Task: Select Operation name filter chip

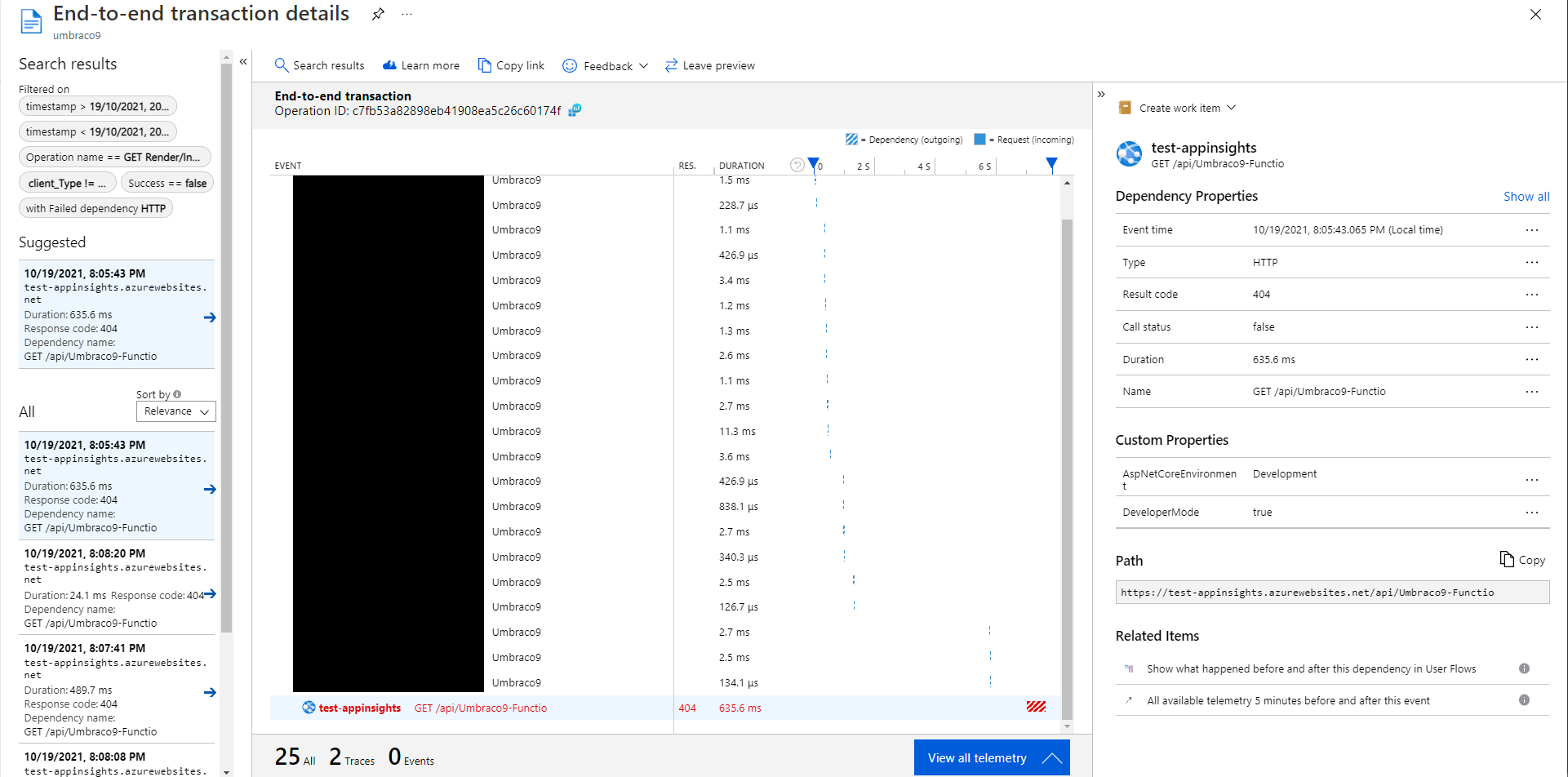Action: click(x=114, y=157)
